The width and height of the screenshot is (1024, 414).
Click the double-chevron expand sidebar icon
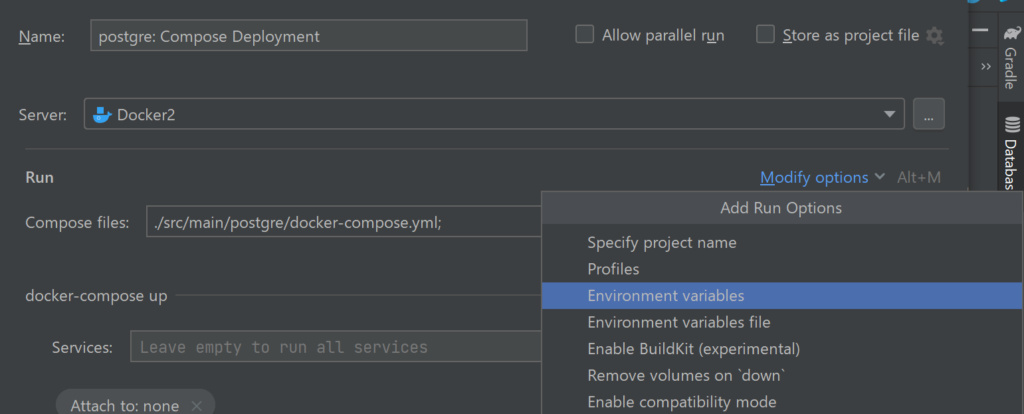coord(986,66)
